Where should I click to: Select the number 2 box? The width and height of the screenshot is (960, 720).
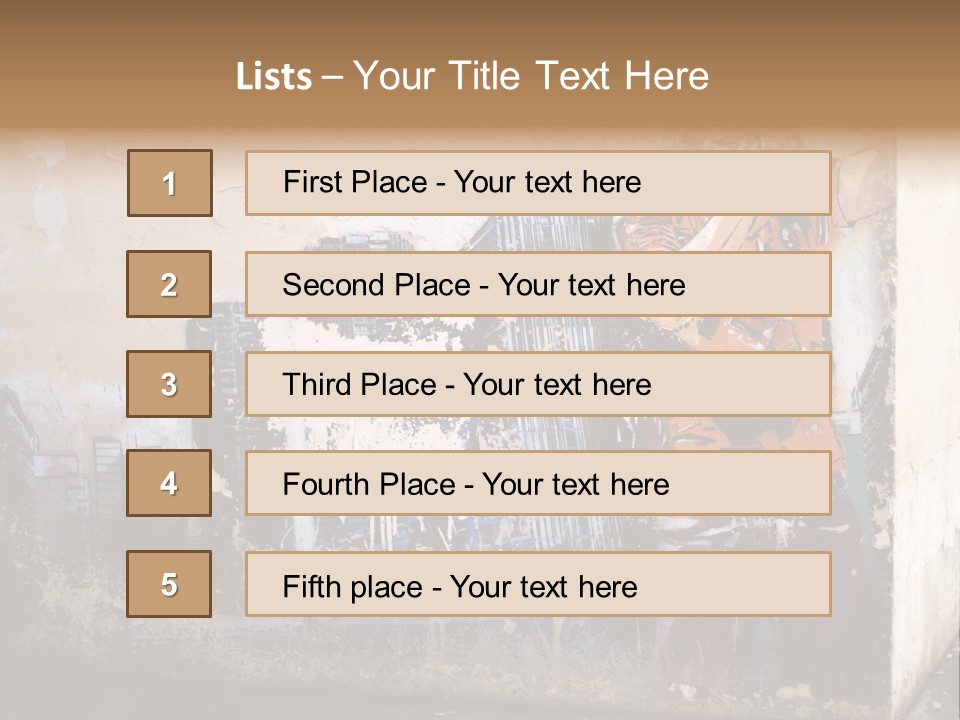169,284
